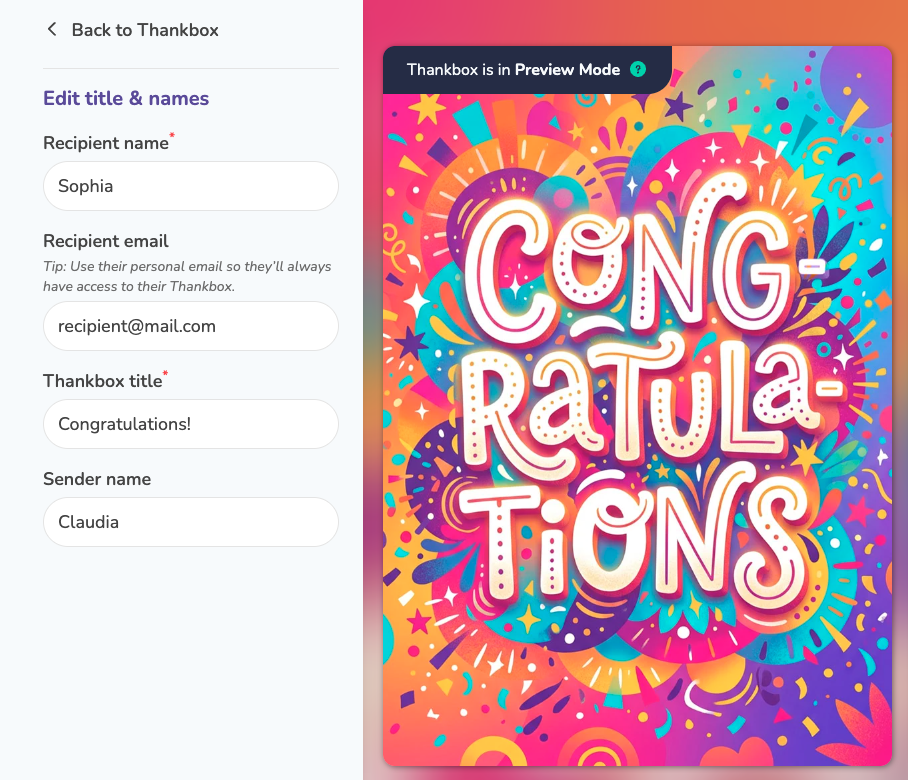Click the red asterisk beside Thankbox title
This screenshot has width=908, height=780.
165,373
